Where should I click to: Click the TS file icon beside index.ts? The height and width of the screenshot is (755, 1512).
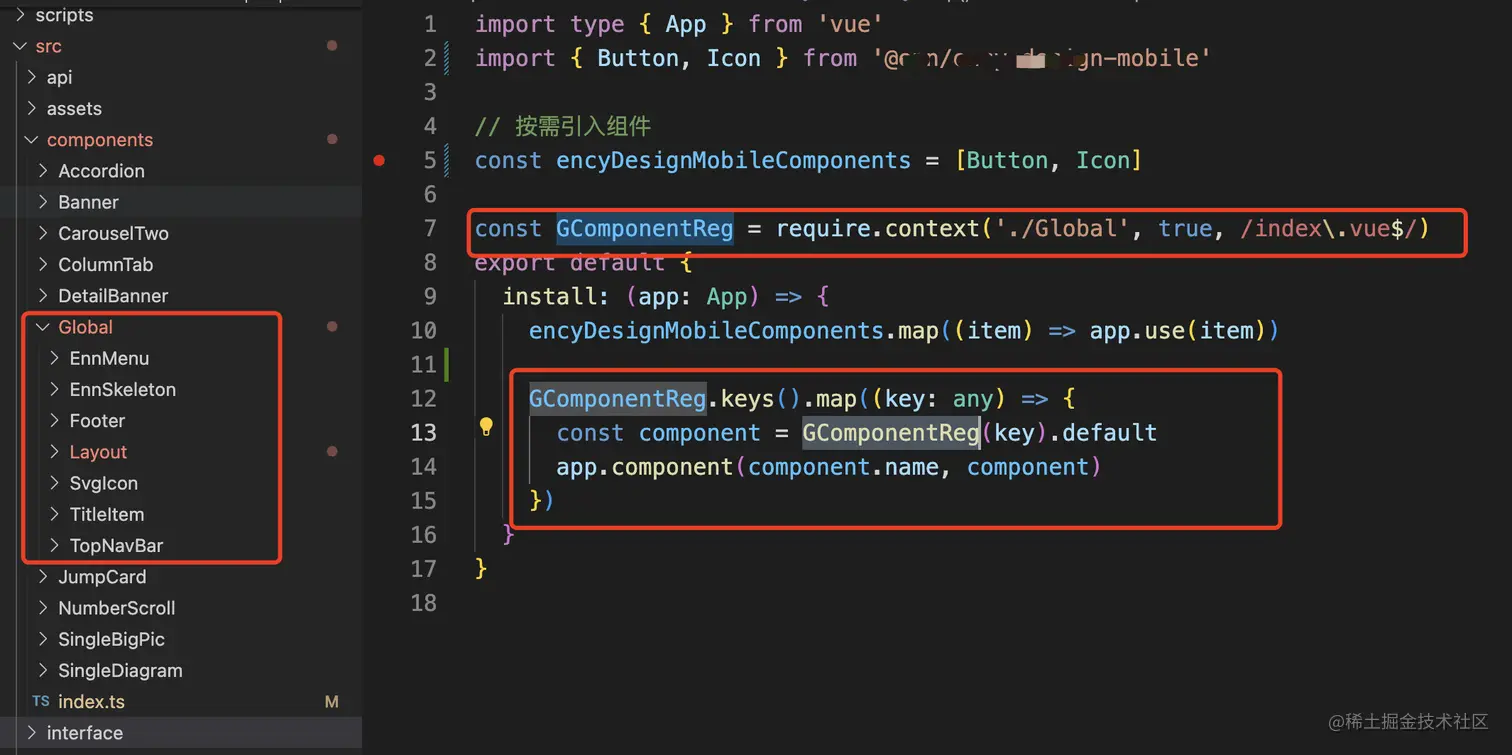tap(41, 702)
